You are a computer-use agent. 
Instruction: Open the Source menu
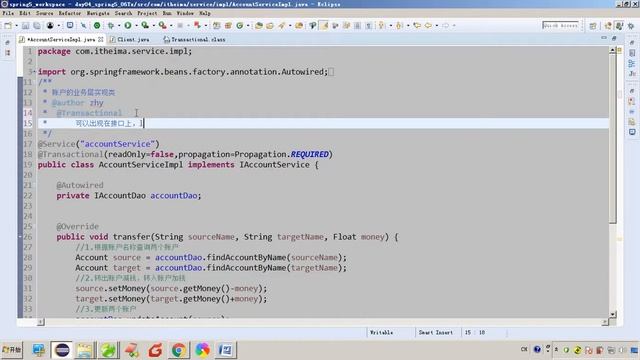point(44,13)
